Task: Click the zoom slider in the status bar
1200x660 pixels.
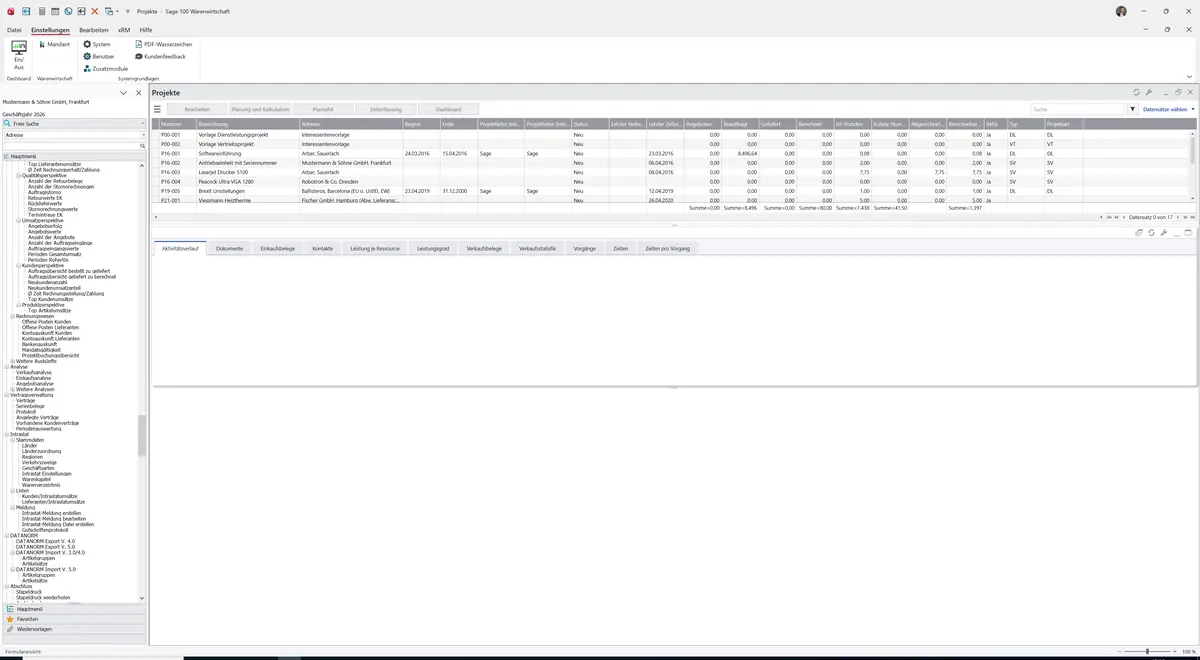Action: pyautogui.click(x=1147, y=651)
